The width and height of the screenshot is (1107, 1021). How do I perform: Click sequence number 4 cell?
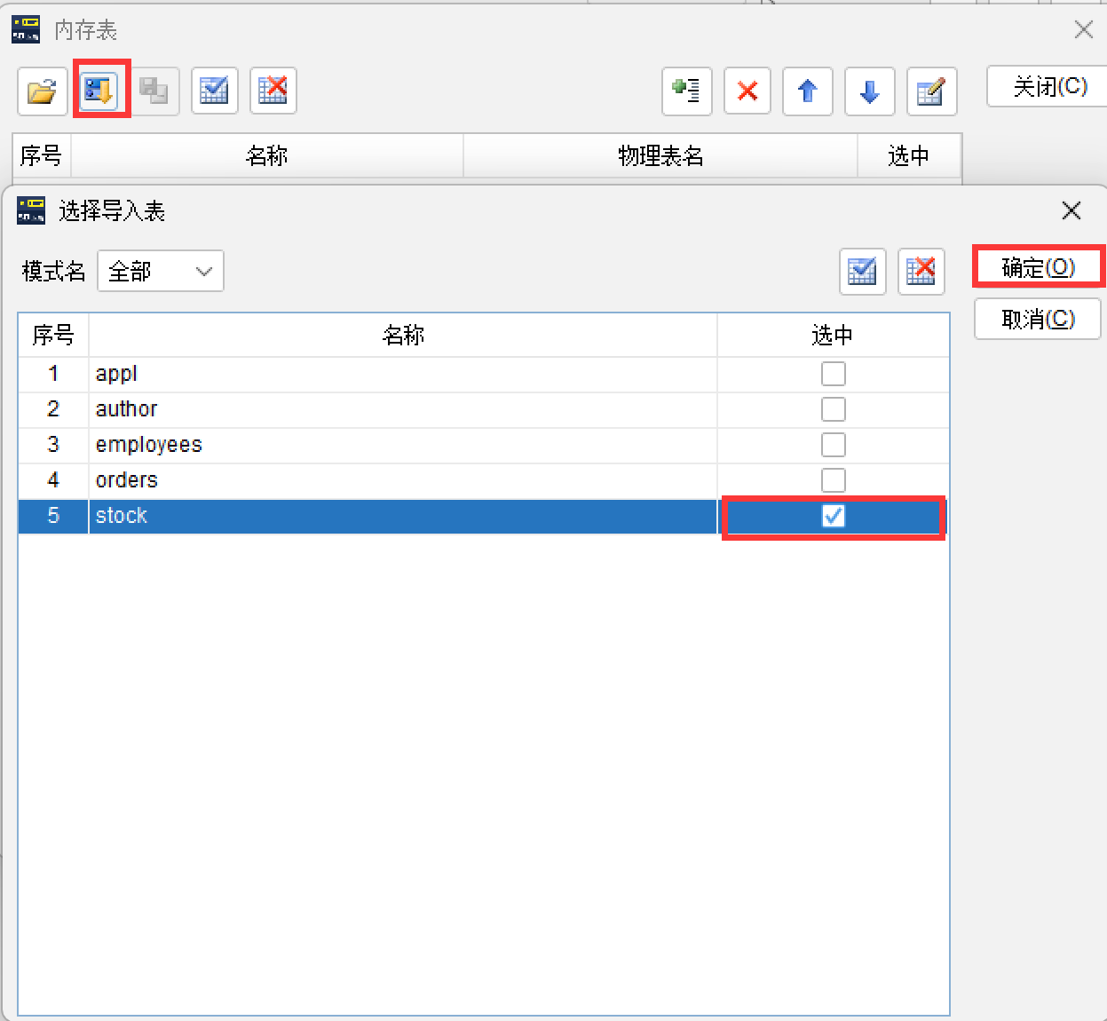tap(53, 480)
